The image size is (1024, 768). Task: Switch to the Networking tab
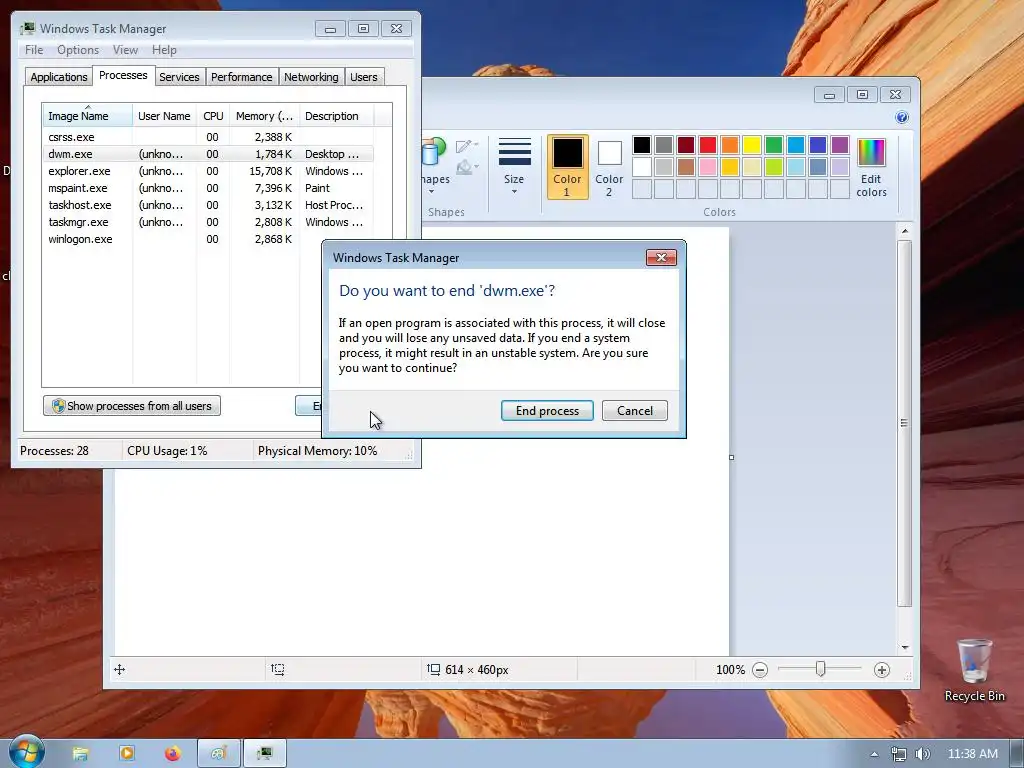(311, 77)
